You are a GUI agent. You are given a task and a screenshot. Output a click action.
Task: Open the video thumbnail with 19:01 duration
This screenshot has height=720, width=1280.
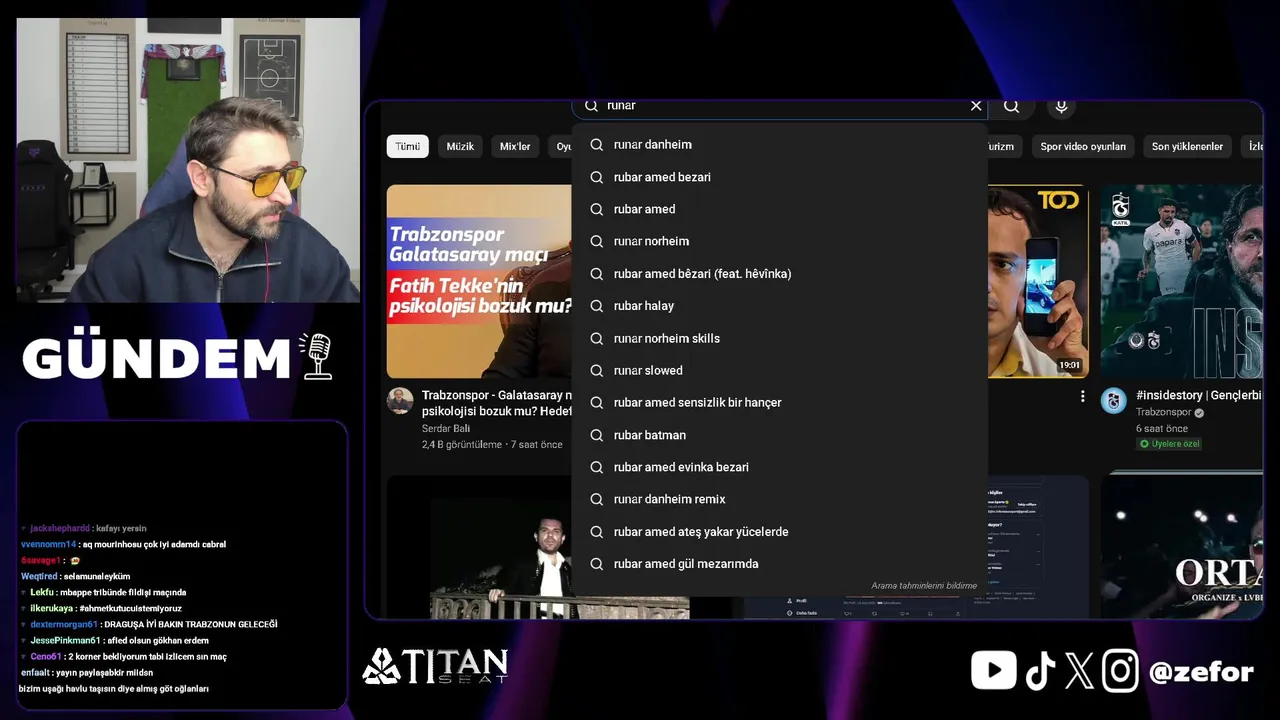point(1038,281)
